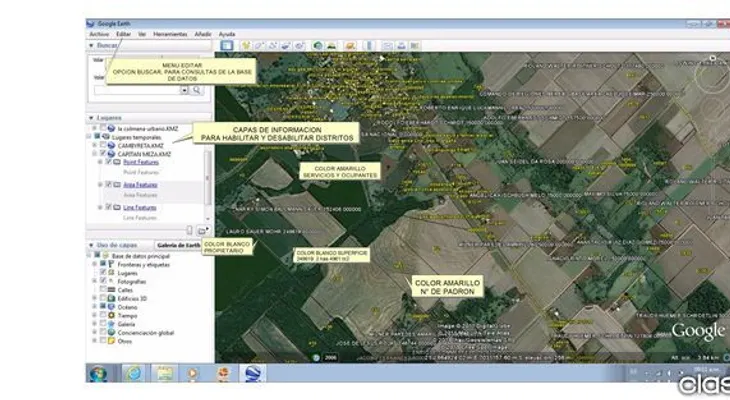The height and width of the screenshot is (400, 730).
Task: Open the Galería de Earth button
Action: [179, 245]
